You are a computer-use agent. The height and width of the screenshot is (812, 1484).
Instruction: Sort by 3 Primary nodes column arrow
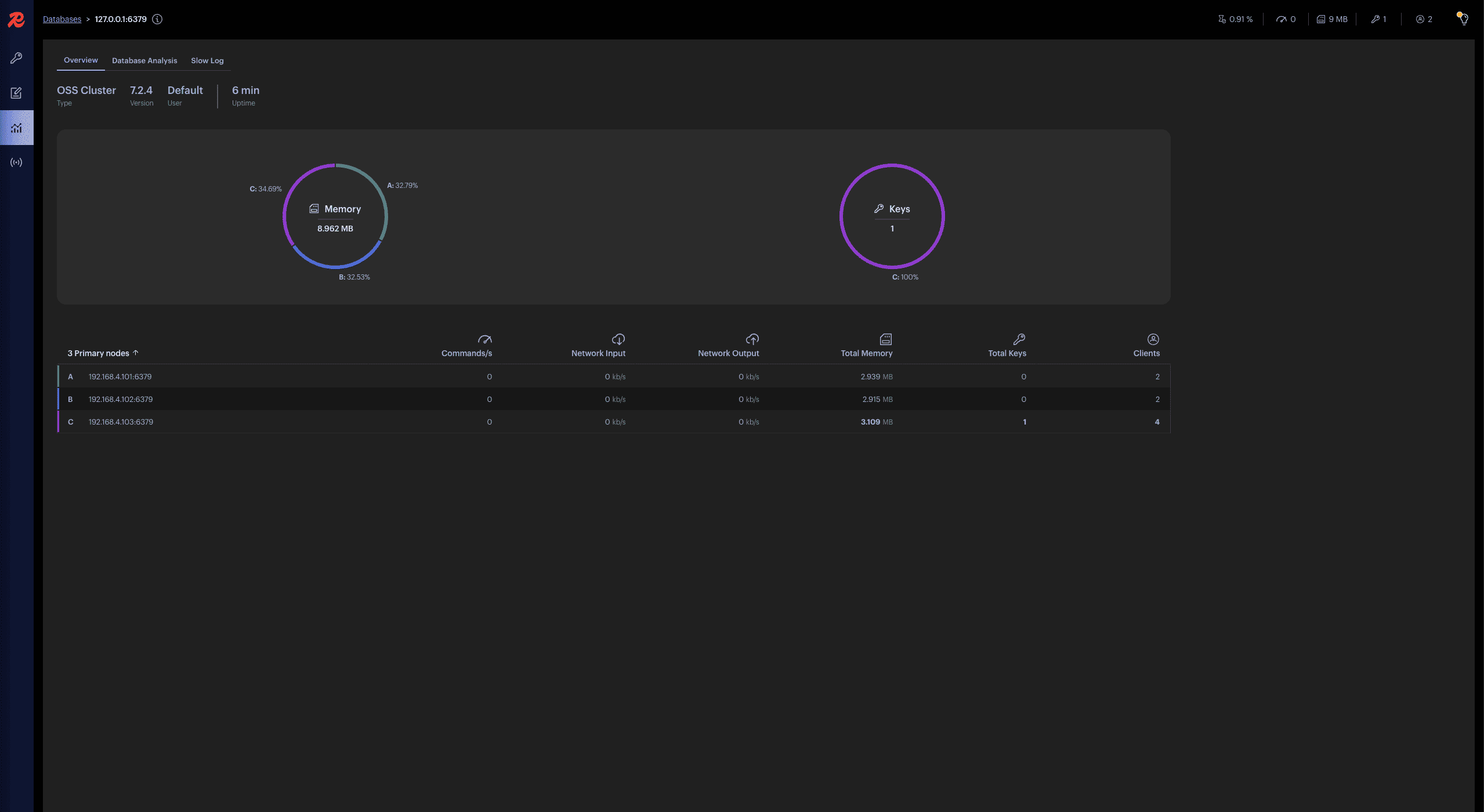[136, 353]
